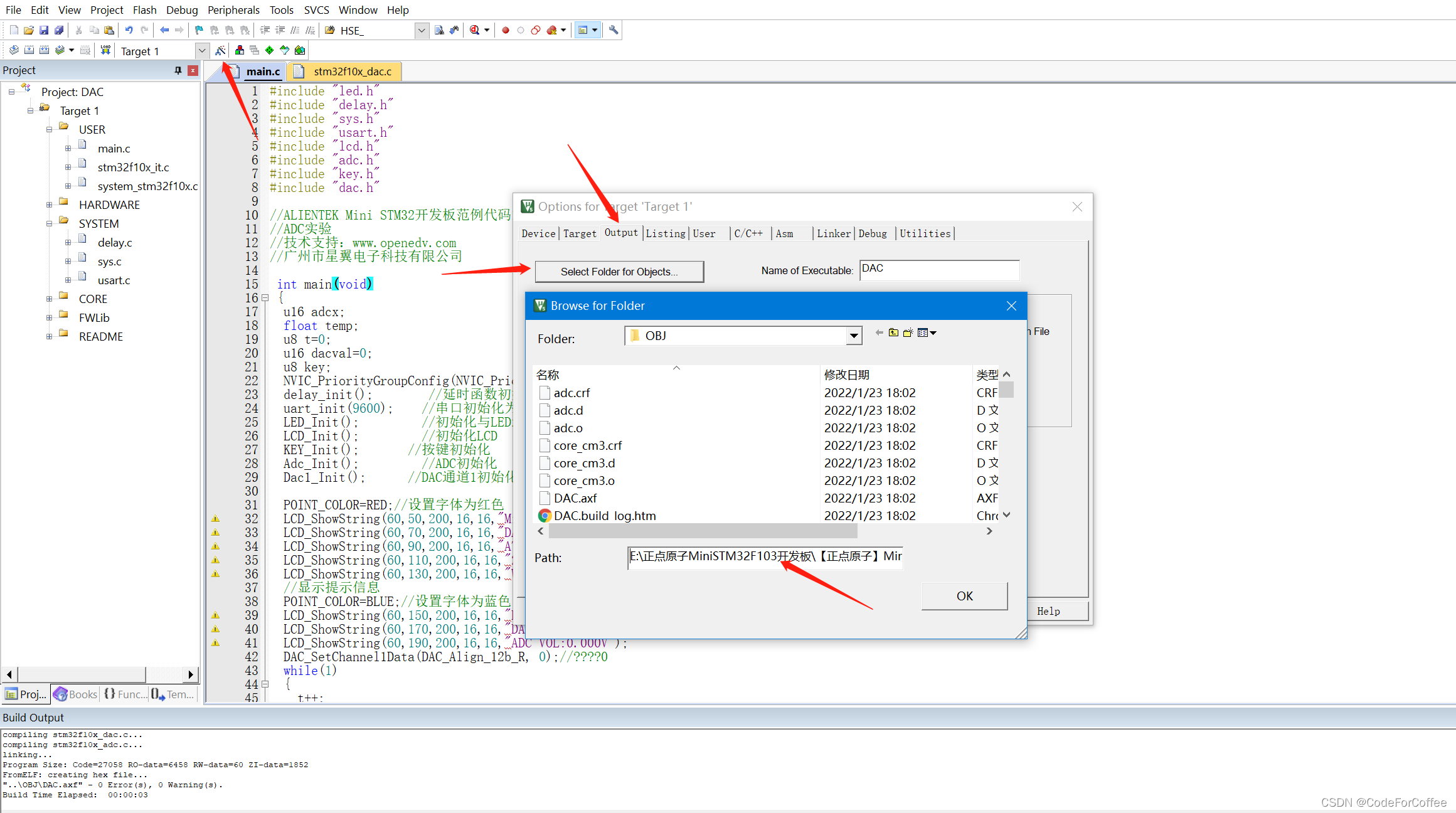Image resolution: width=1456 pixels, height=813 pixels.
Task: Create new folder in Browse dialog
Action: (x=908, y=332)
